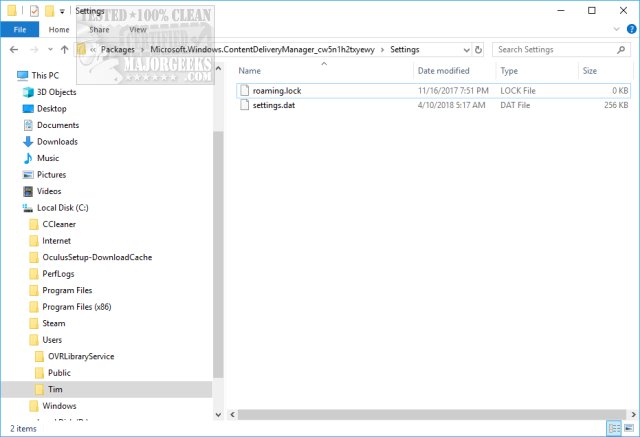Open Desktop in the sidebar
Viewport: 640px width, 437px height.
point(51,109)
